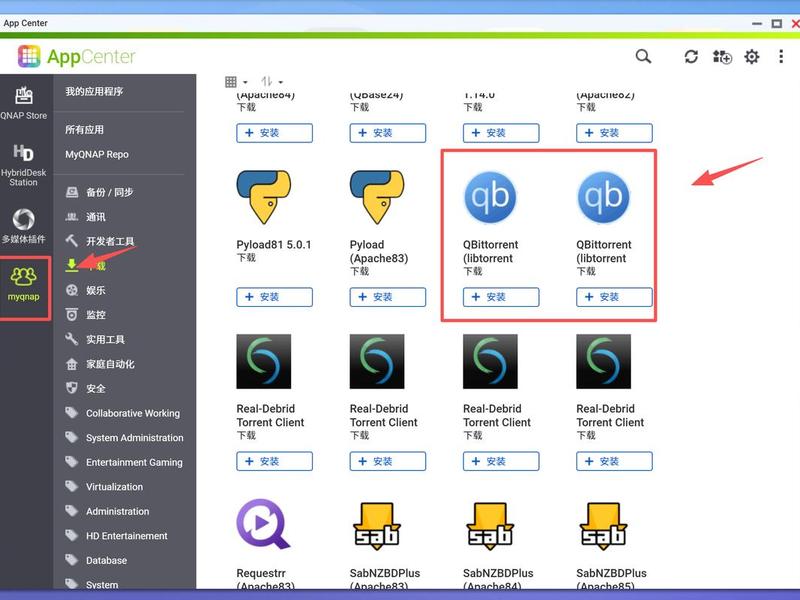Click the fourth Real-Debrid Torrent Client icon

pos(604,361)
